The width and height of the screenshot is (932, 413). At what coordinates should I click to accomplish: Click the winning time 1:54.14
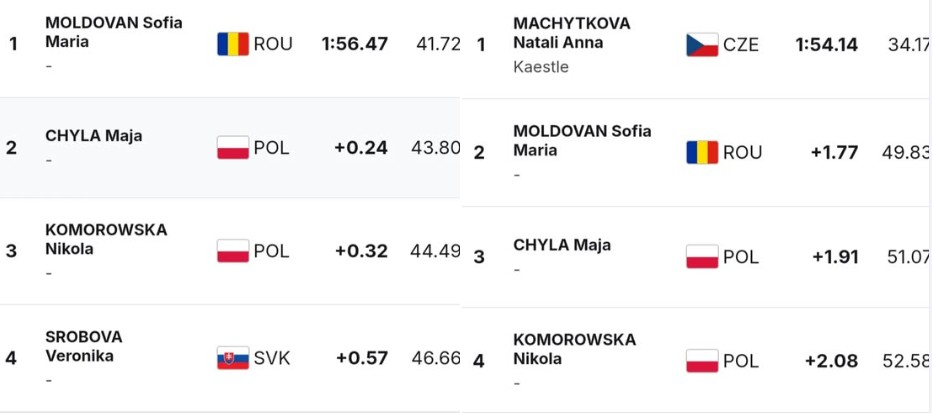coord(828,45)
